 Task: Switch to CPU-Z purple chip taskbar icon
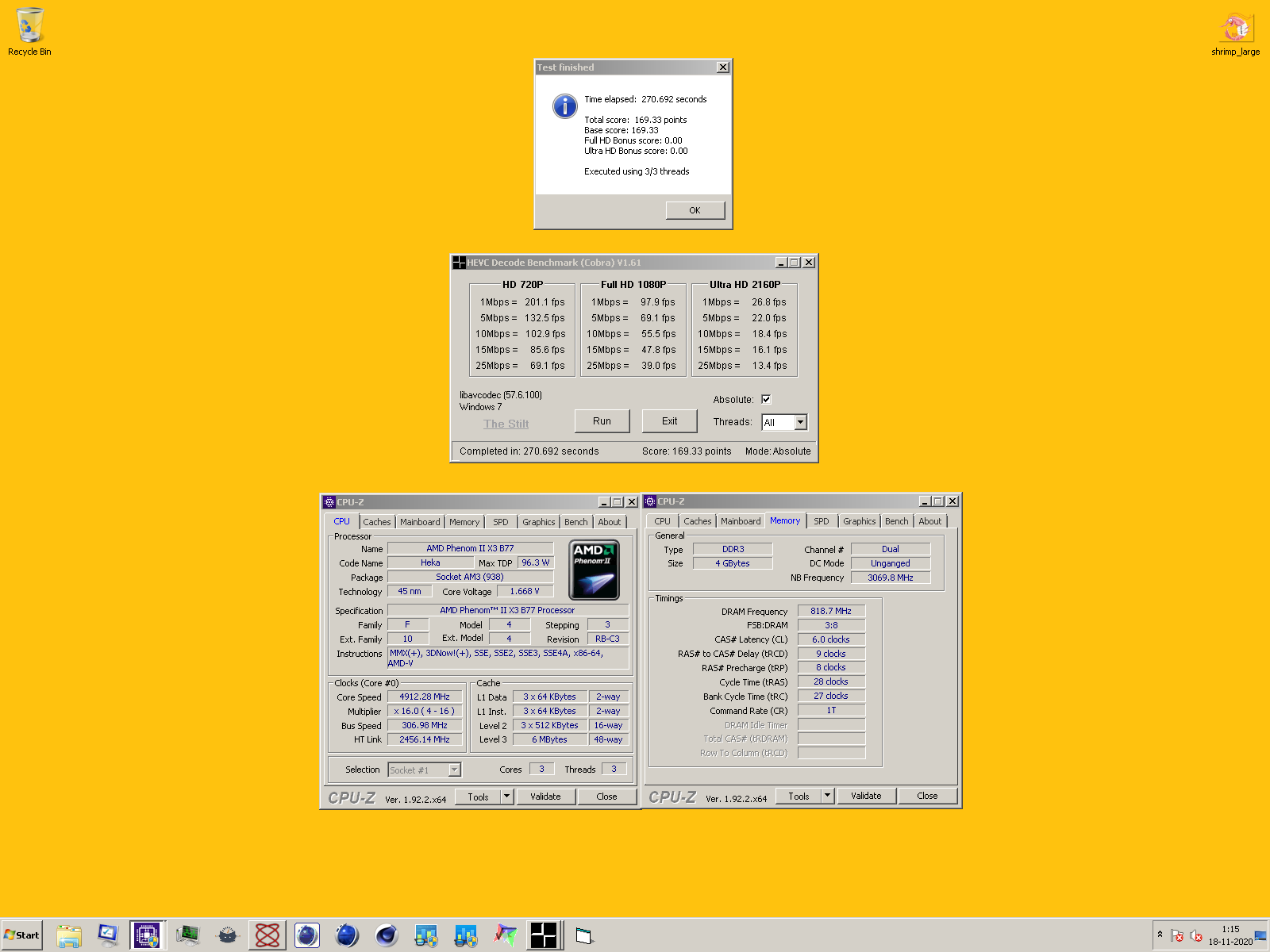point(147,935)
